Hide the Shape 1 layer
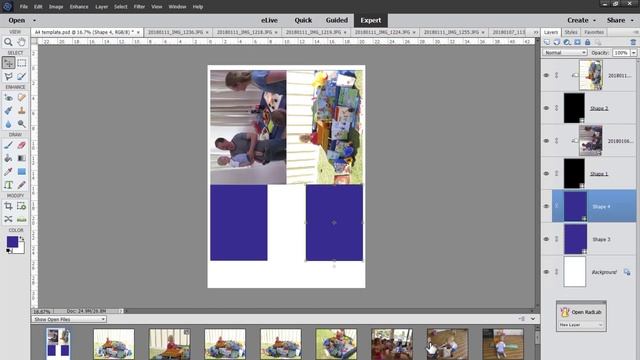Viewport: 640px width, 360px height. (547, 173)
